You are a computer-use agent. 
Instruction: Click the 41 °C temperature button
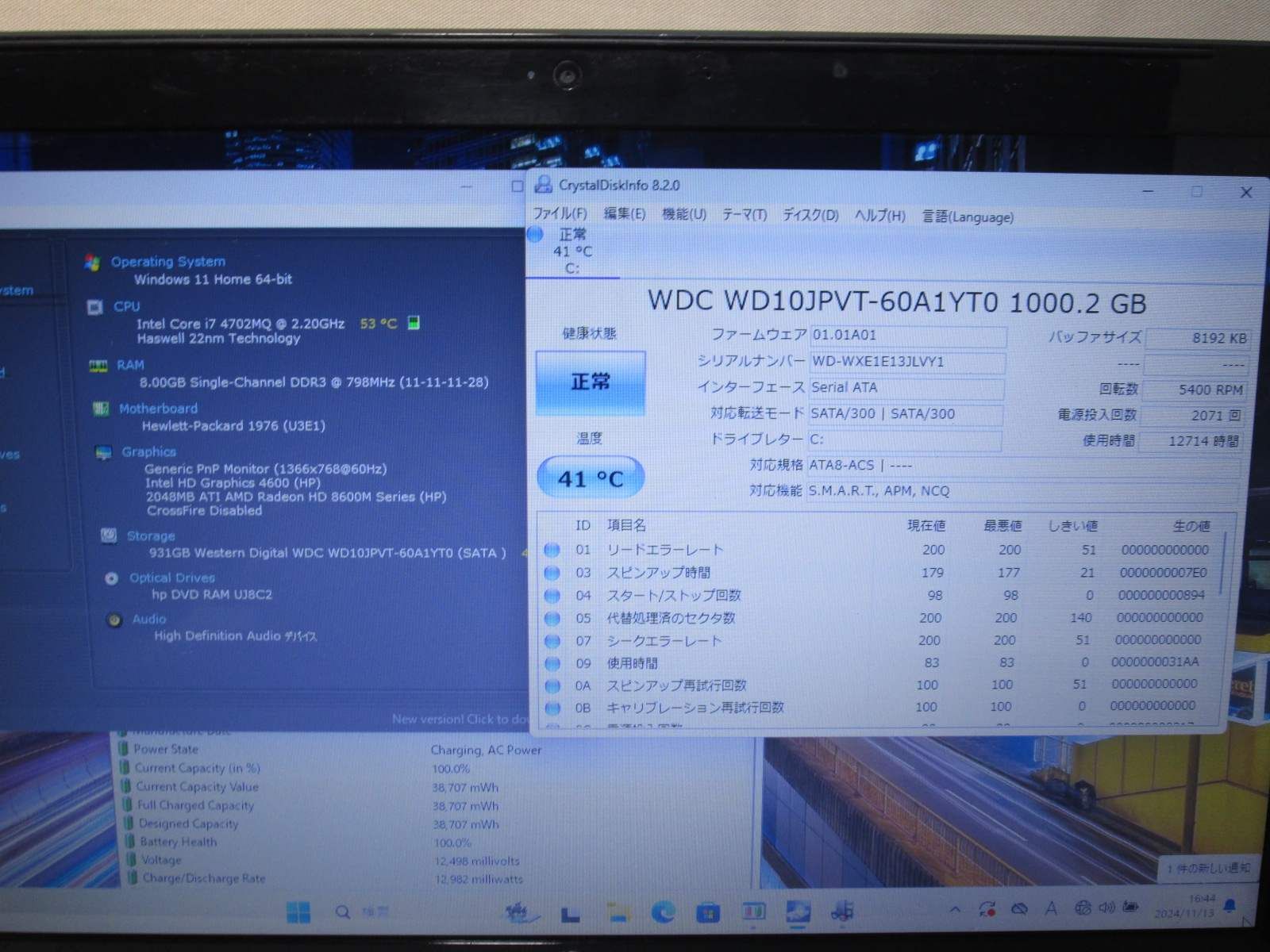click(591, 478)
